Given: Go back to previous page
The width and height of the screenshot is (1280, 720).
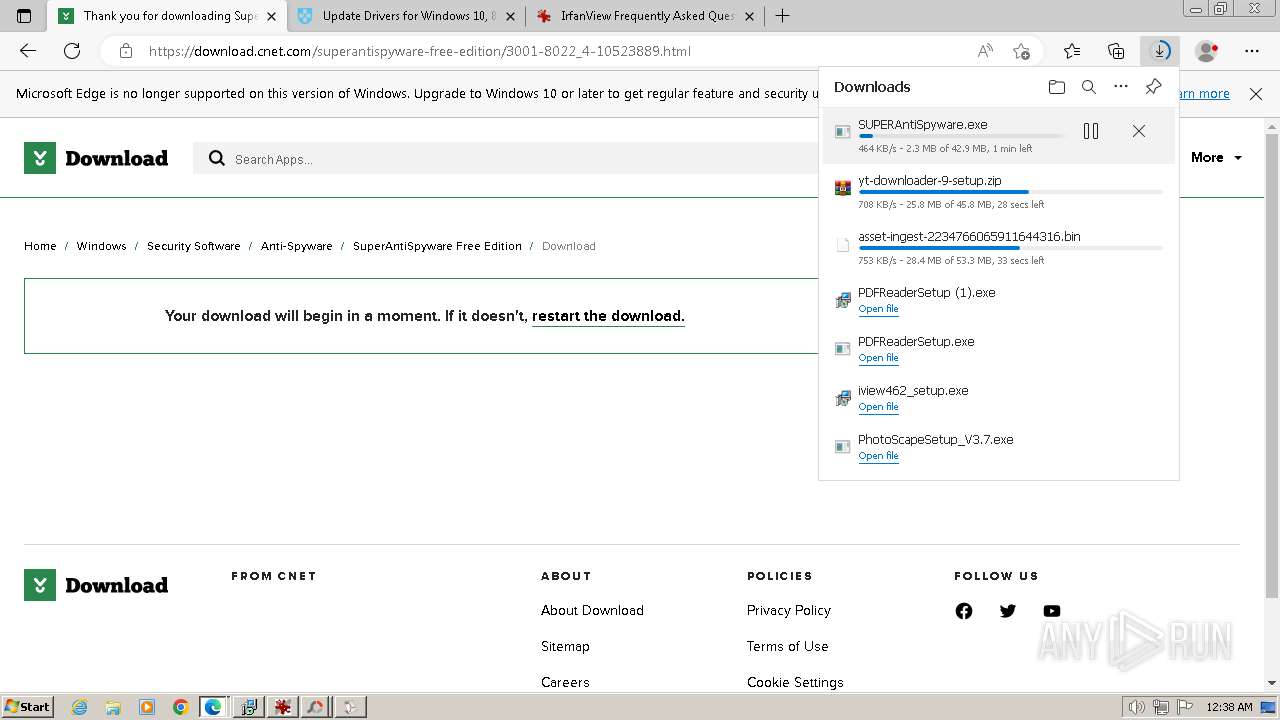Looking at the screenshot, I should 28,51.
